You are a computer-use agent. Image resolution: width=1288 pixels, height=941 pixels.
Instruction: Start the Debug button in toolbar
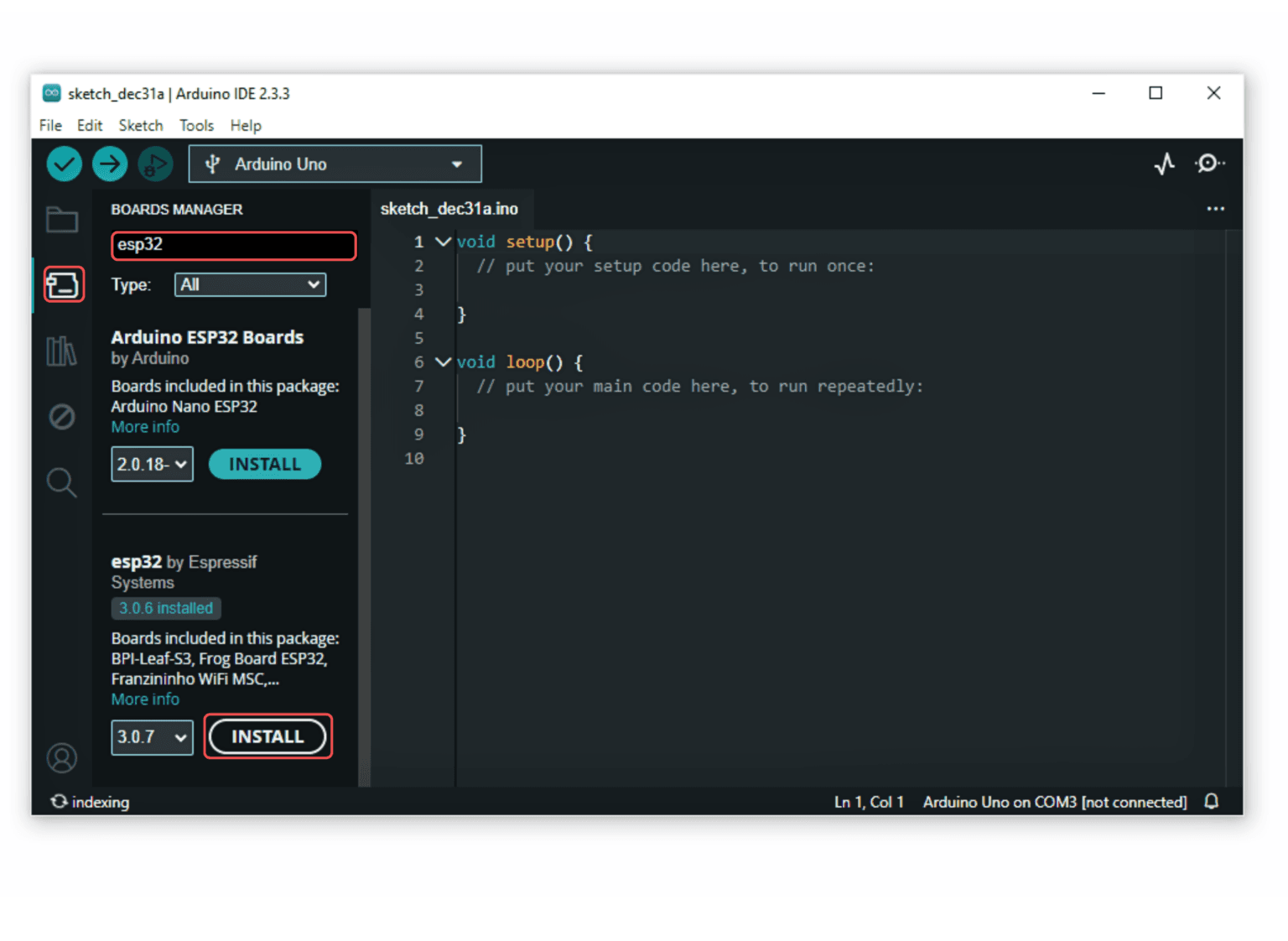click(155, 164)
